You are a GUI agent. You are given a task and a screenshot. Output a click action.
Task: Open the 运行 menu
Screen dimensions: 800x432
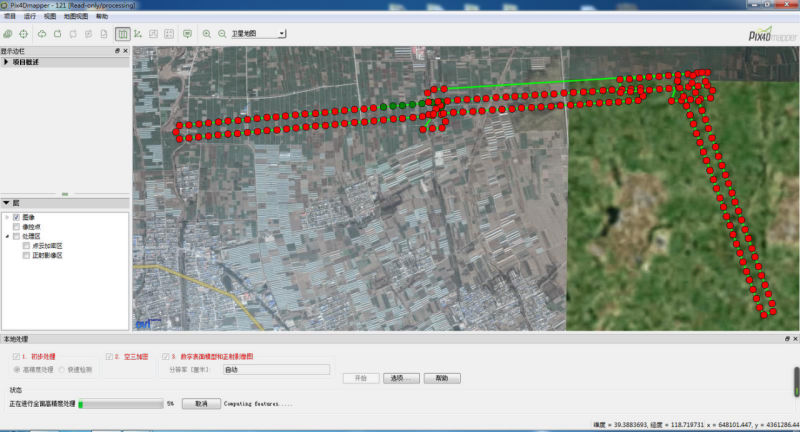coord(29,17)
